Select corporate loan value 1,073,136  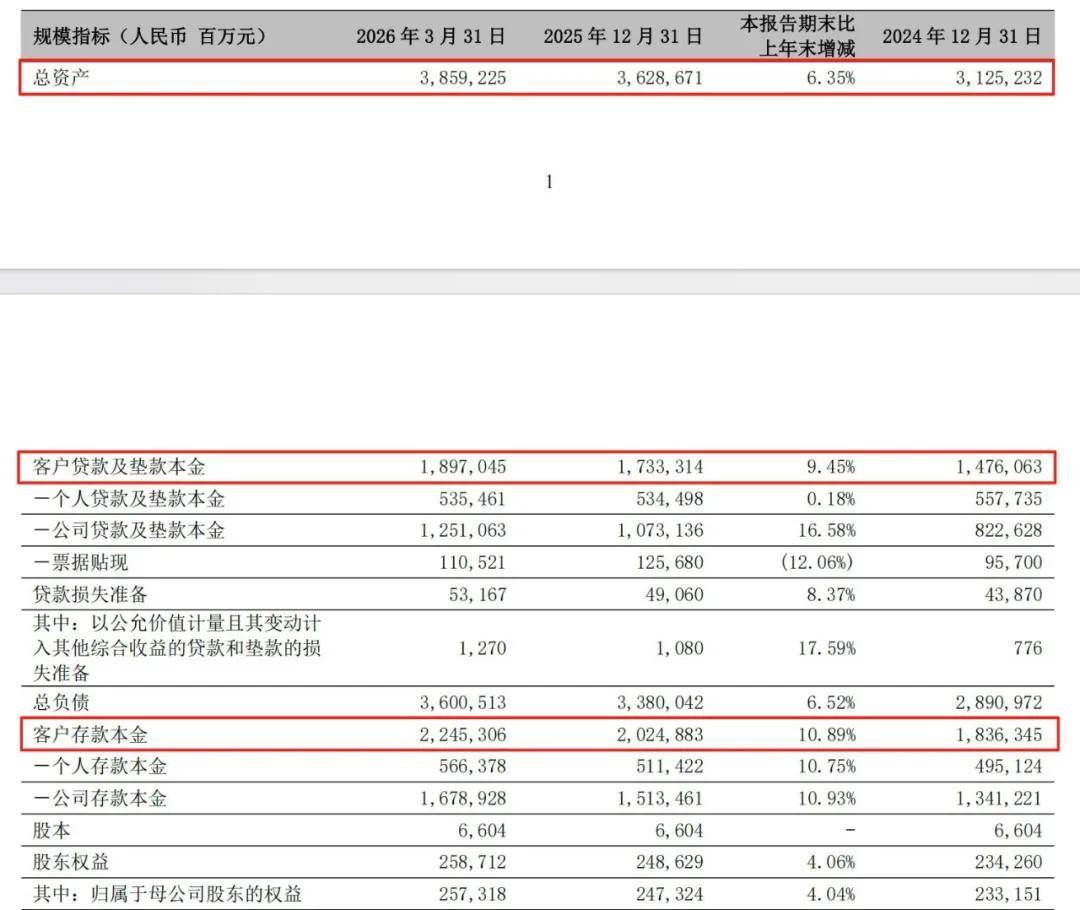click(660, 530)
